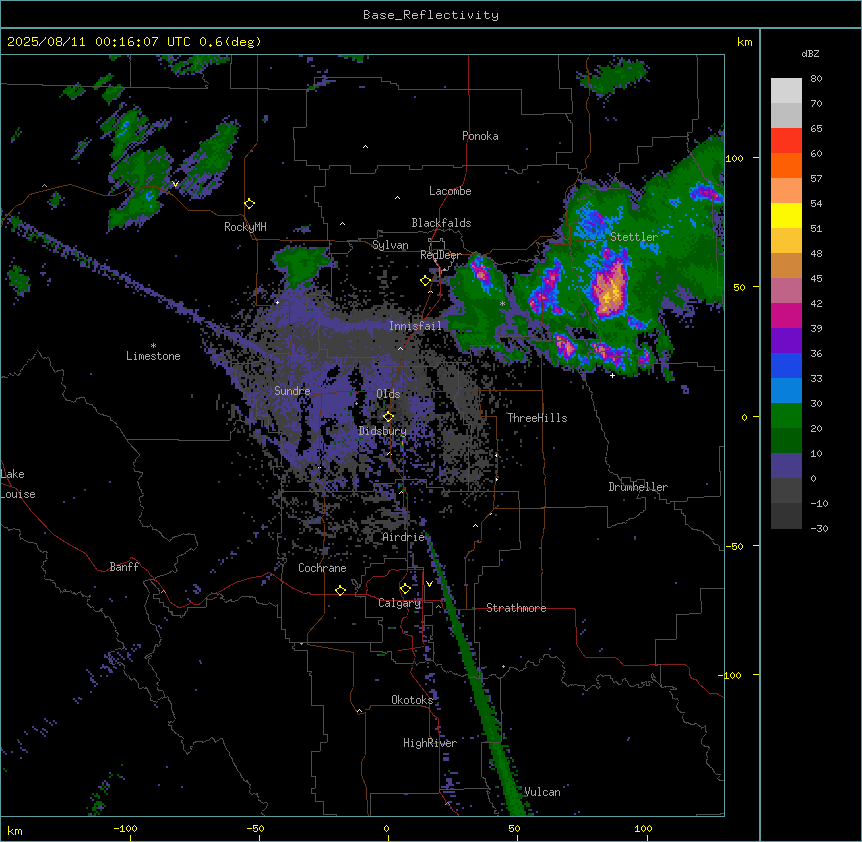This screenshot has width=862, height=842.
Task: Click the Vulcan label
Action: pos(542,792)
